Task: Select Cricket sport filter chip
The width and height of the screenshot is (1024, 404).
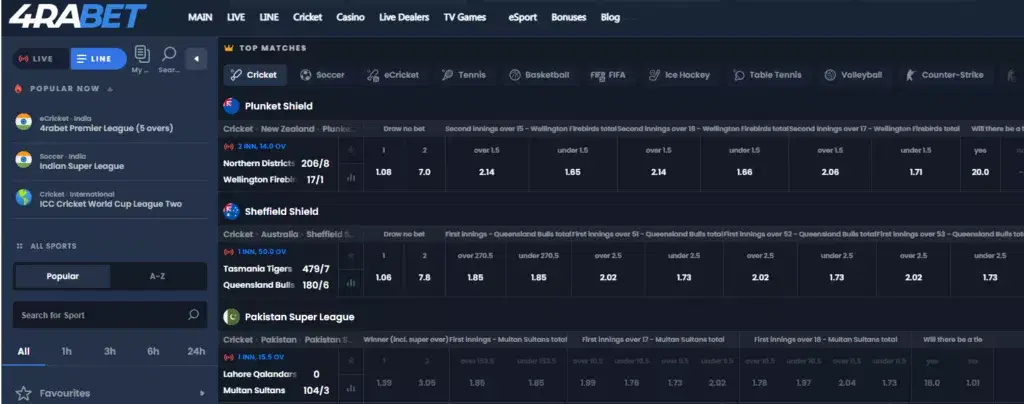Action: 255,75
